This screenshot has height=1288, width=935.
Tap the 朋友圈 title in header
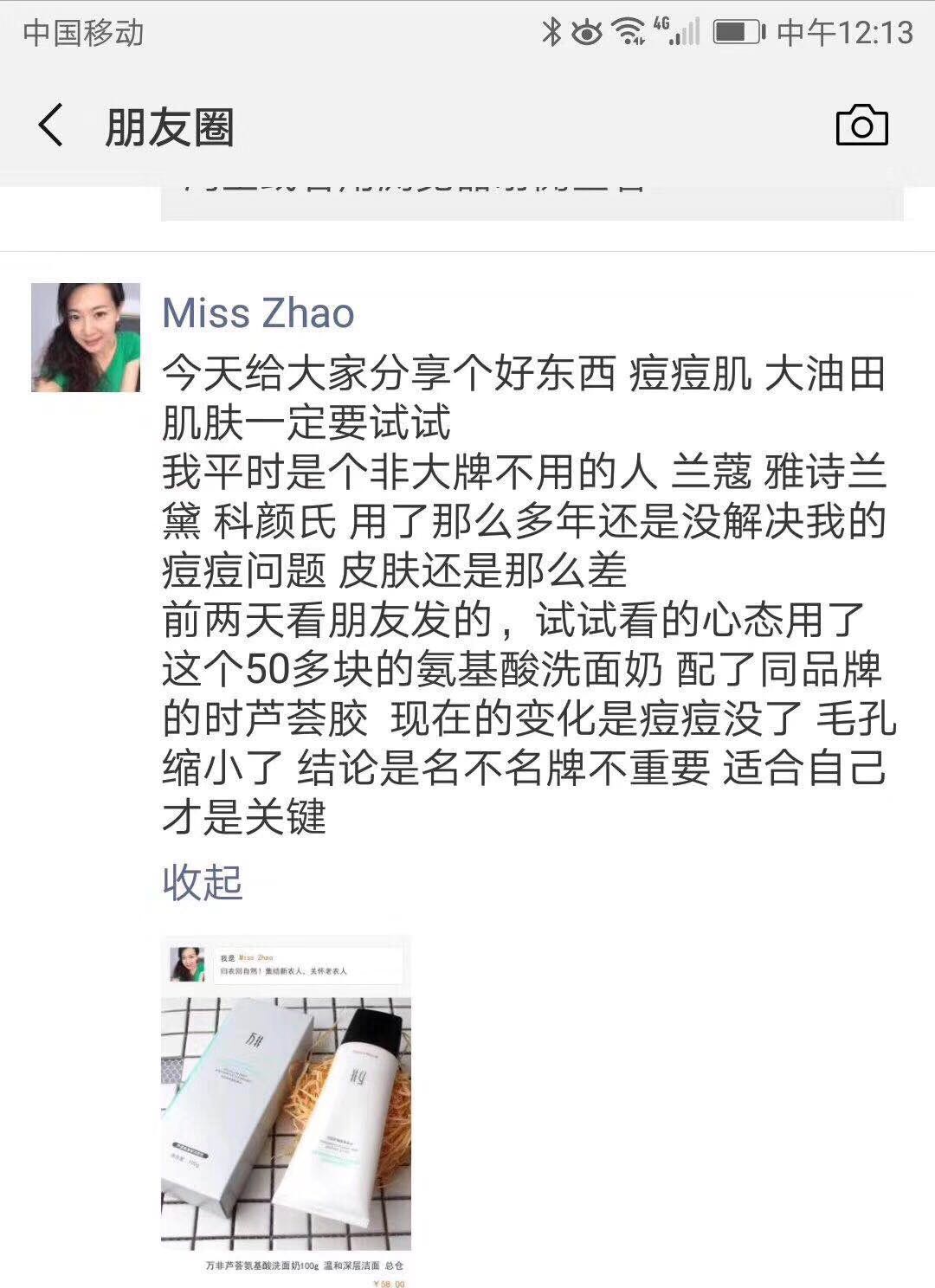(x=170, y=126)
